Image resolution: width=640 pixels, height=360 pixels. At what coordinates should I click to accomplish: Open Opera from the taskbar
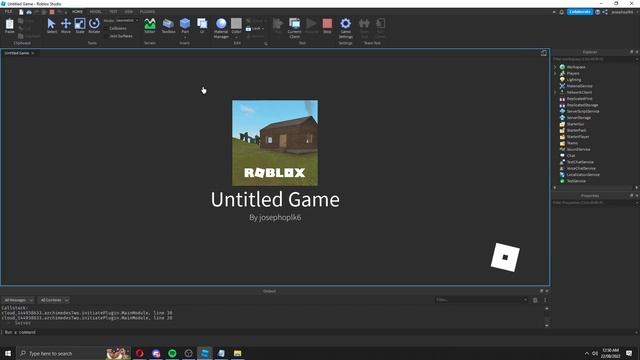[x=140, y=353]
